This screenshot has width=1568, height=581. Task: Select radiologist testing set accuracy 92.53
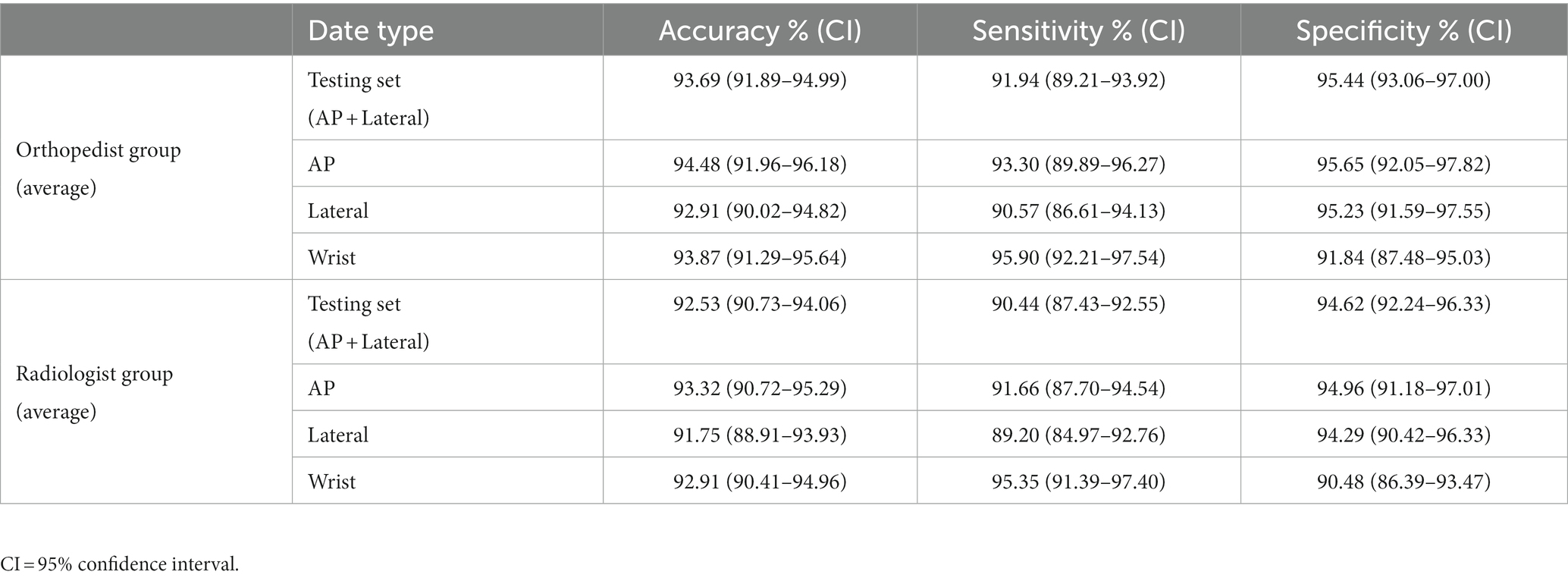(760, 304)
